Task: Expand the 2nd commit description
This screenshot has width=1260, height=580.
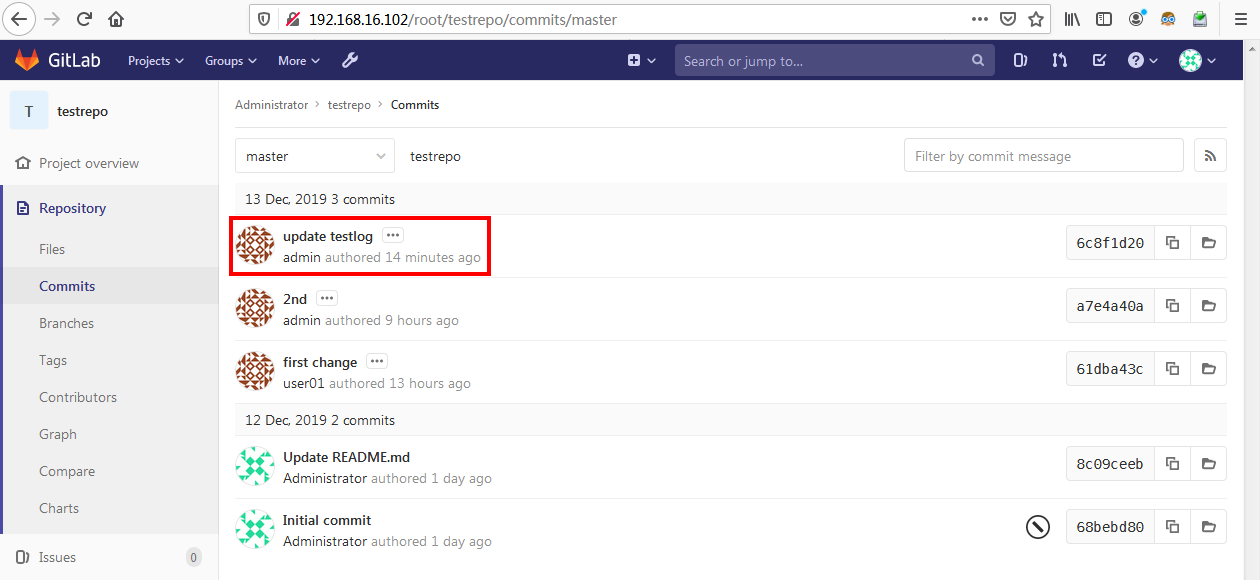Action: (x=328, y=299)
